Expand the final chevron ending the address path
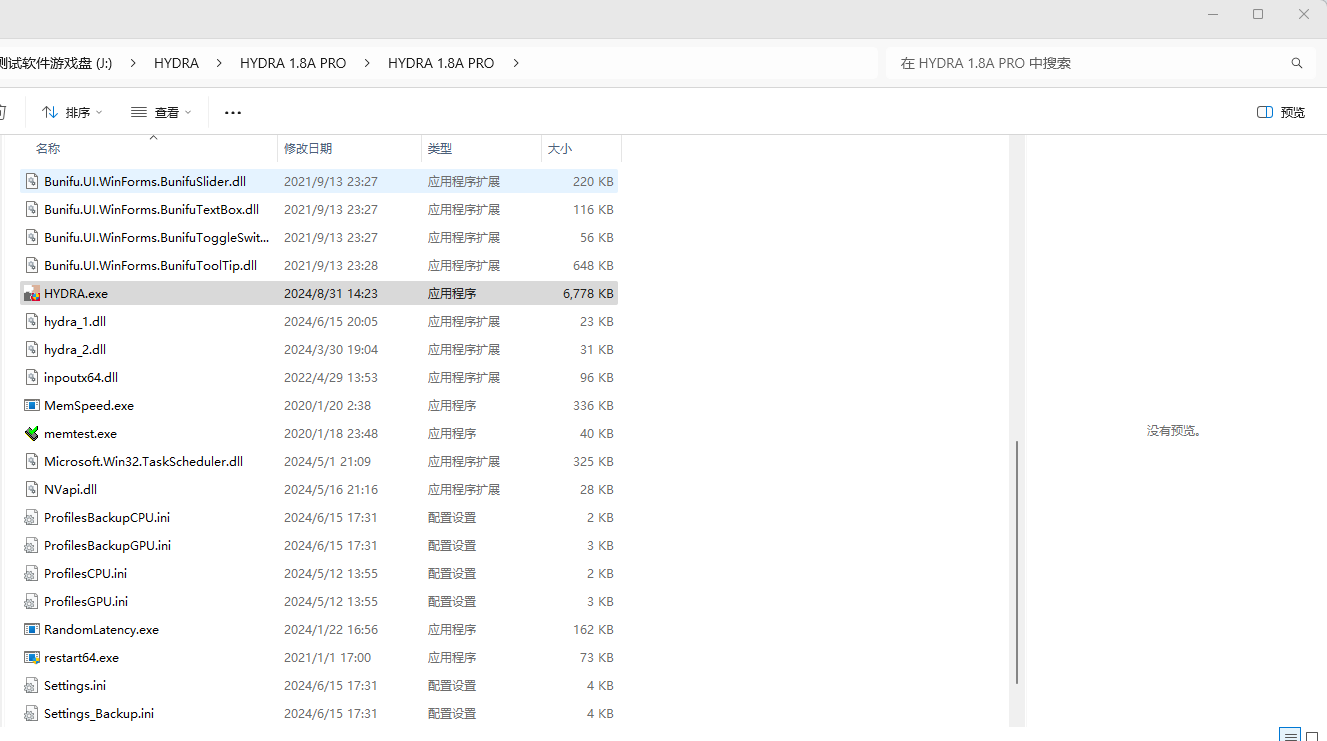This screenshot has height=741, width=1327. (x=515, y=63)
